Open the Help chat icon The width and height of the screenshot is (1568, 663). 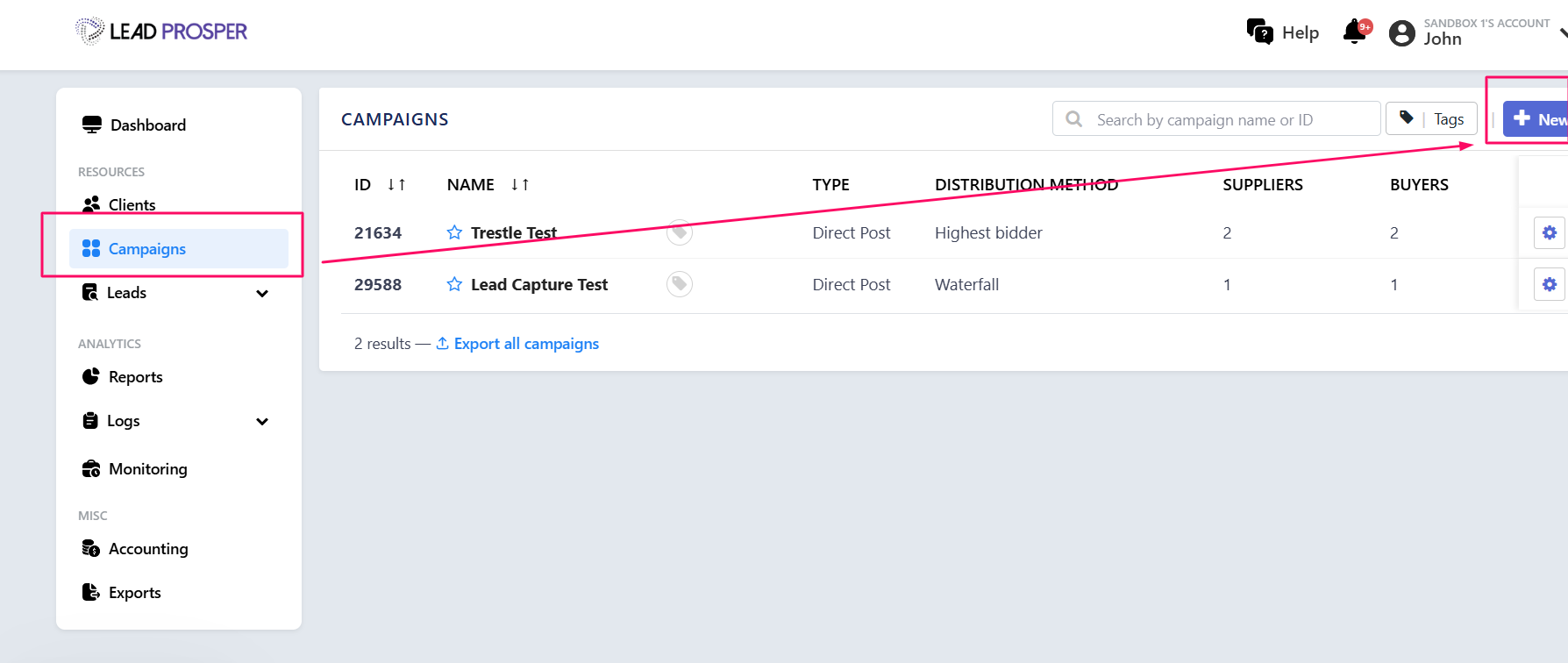(x=1260, y=32)
